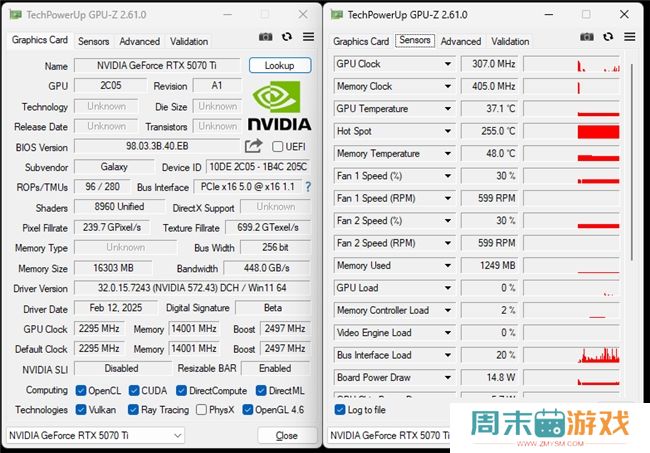The image size is (650, 453).
Task: Open the Hot Spot sensor dropdown arrow
Action: coord(447,131)
